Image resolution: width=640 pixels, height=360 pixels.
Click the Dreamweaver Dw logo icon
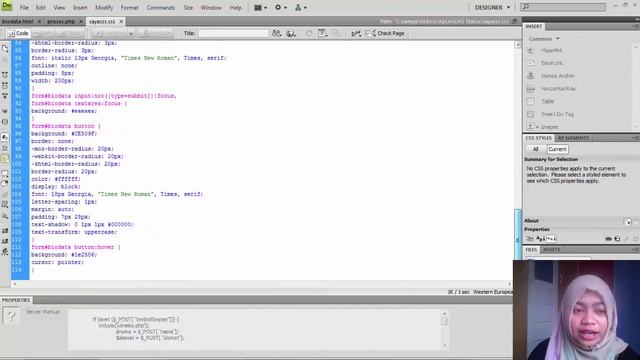tap(7, 6)
